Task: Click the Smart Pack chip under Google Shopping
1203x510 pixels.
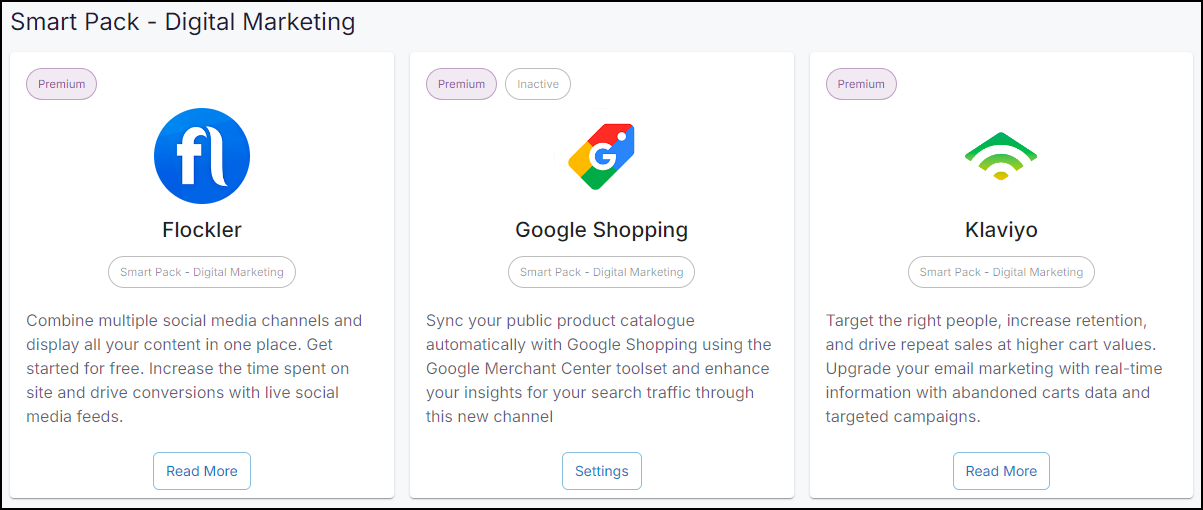Action: (x=602, y=272)
